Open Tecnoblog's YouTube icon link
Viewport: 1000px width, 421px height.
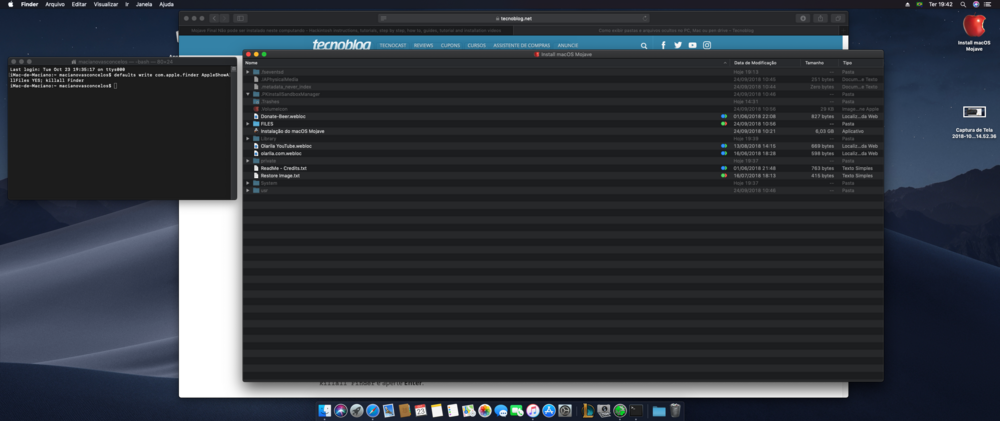coord(692,45)
